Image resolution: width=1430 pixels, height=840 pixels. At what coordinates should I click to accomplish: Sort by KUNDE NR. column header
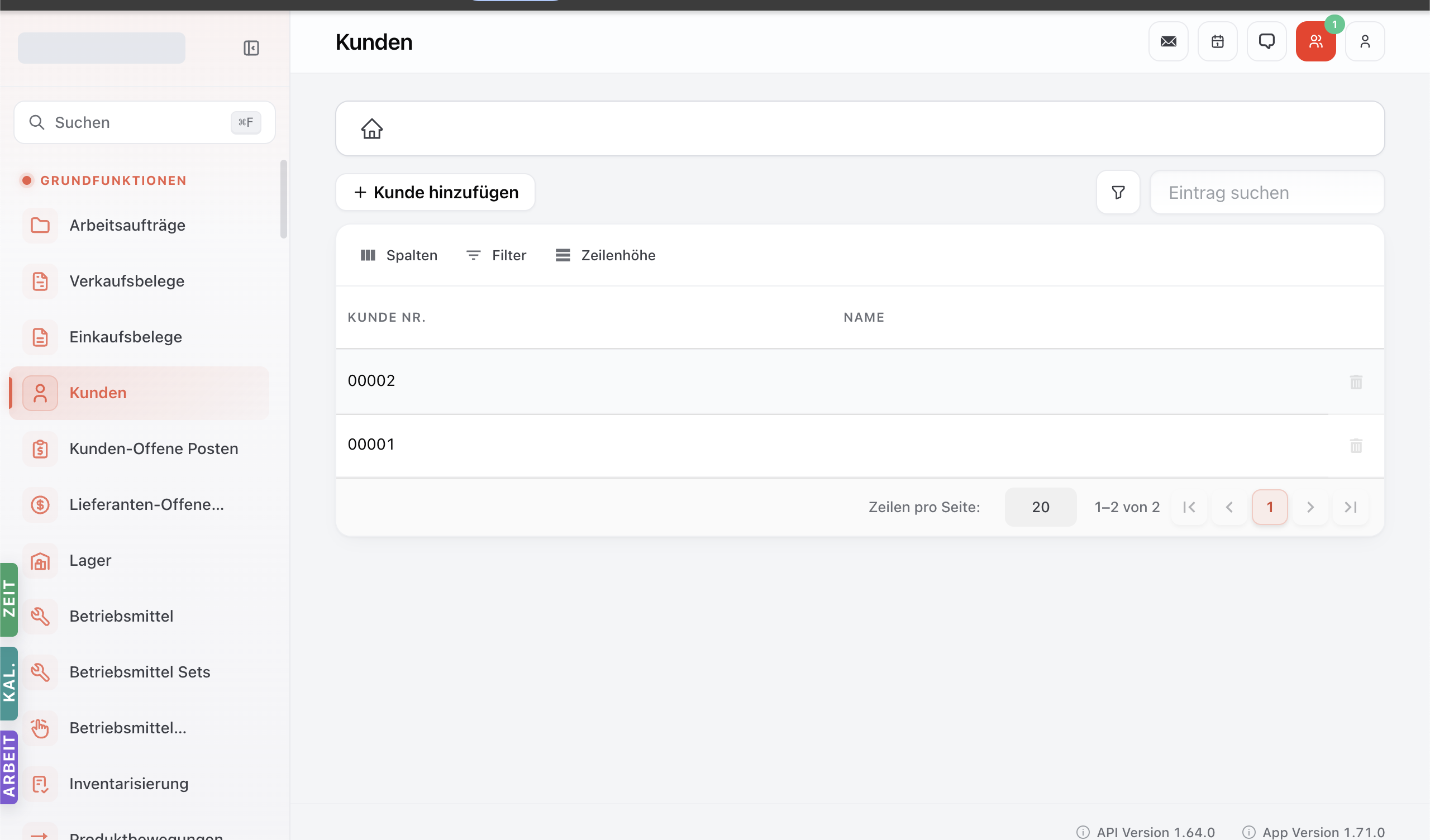387,317
